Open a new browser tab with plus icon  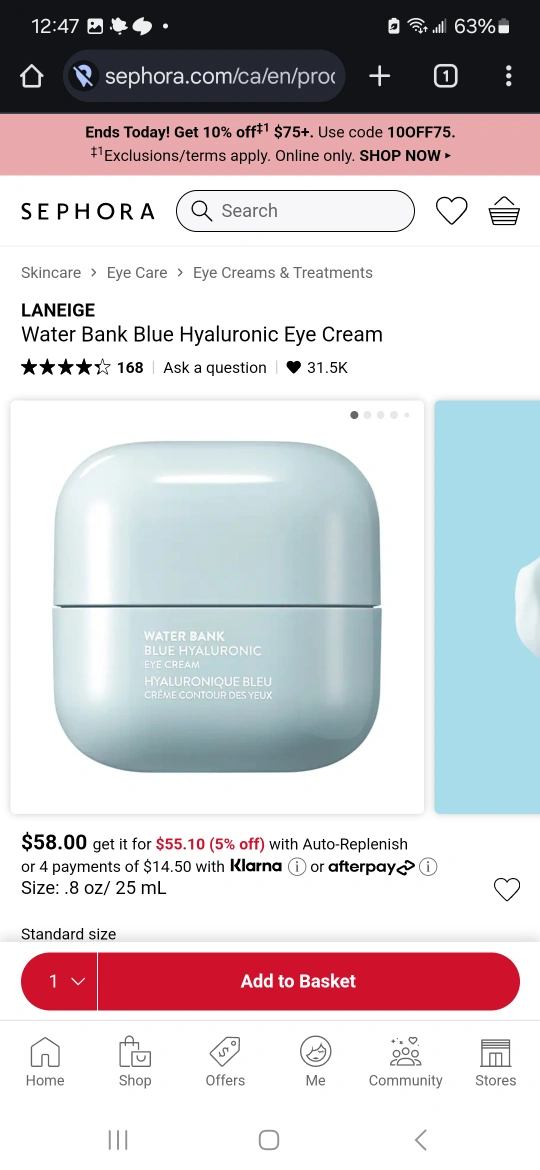coord(380,76)
